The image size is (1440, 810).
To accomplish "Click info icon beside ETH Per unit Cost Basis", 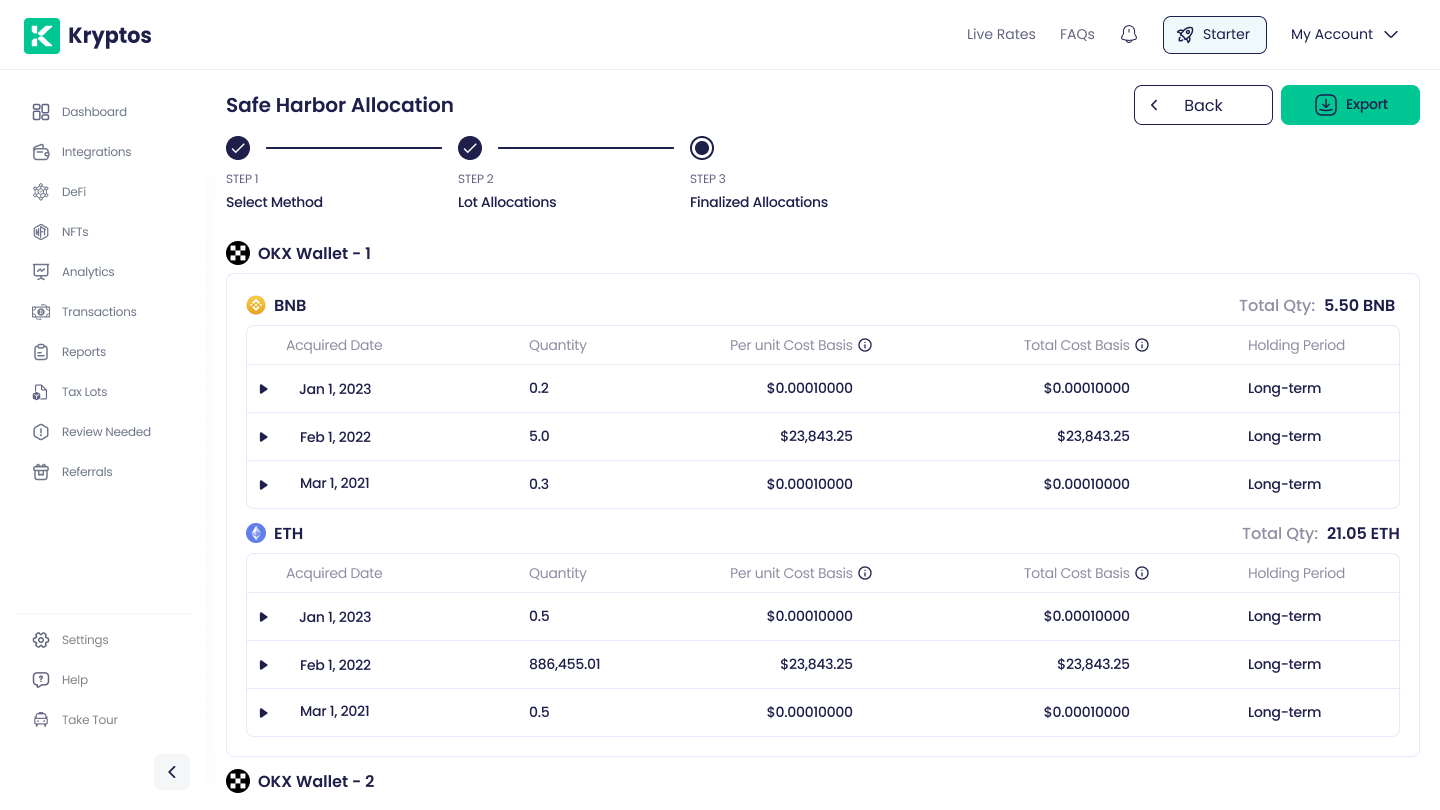I will [865, 573].
